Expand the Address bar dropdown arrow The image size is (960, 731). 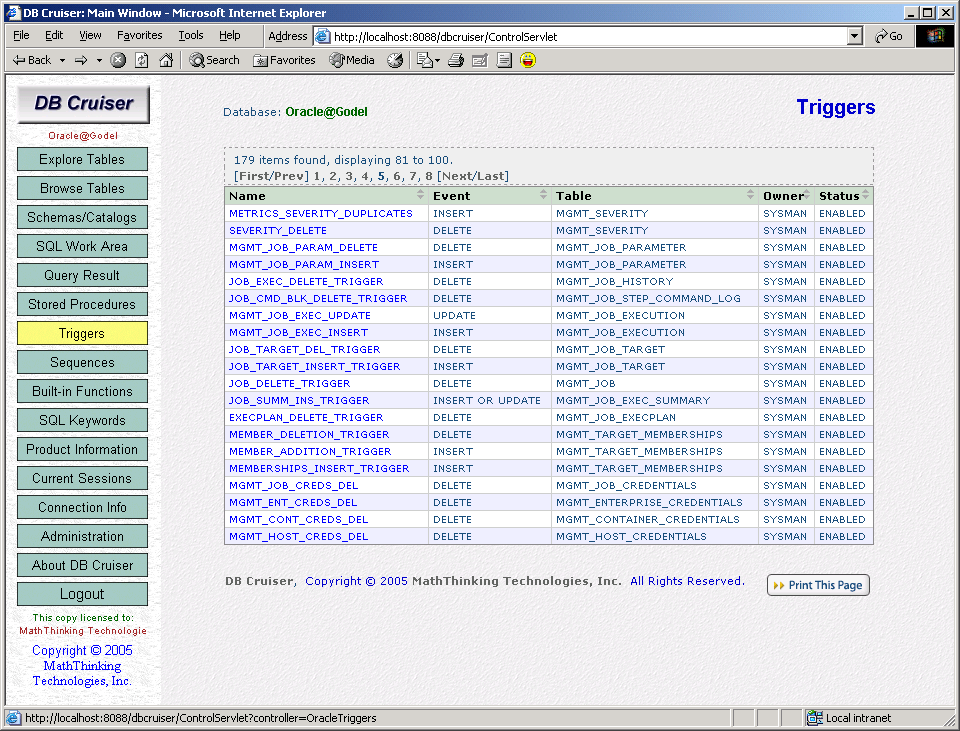[x=854, y=36]
